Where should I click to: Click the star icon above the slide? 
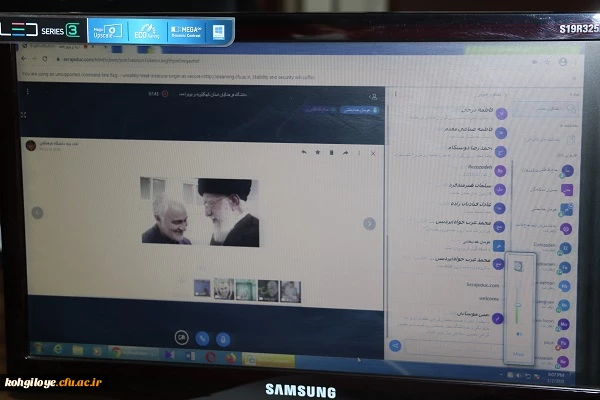pos(317,152)
